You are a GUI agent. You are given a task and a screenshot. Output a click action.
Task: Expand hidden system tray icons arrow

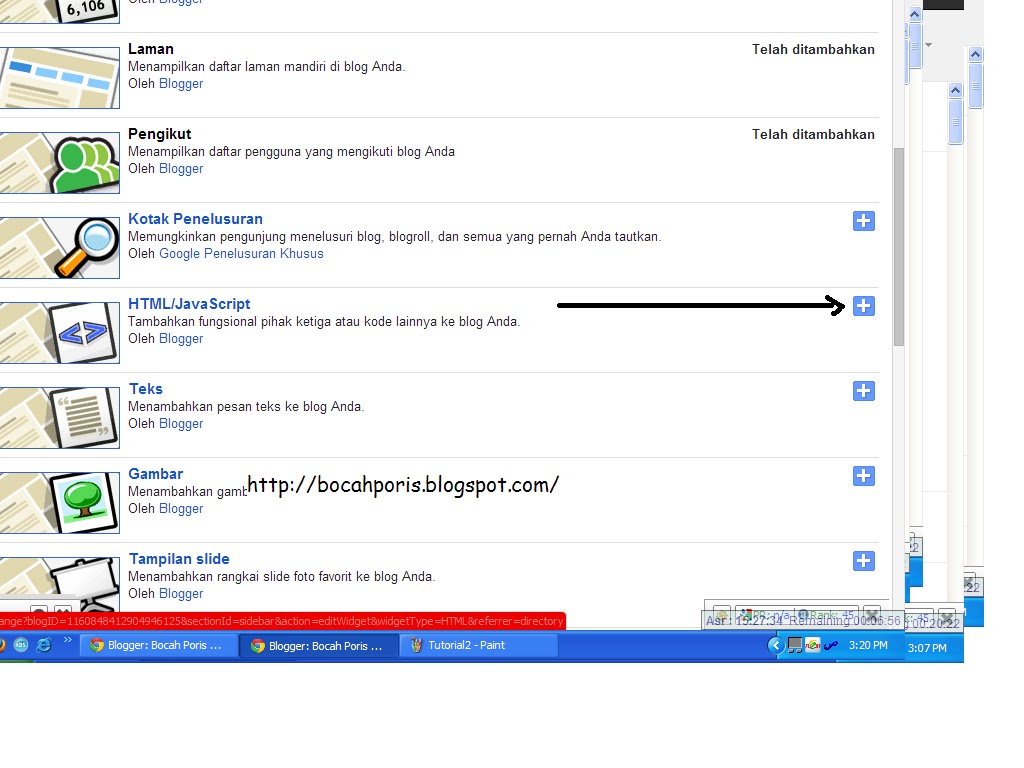click(776, 645)
